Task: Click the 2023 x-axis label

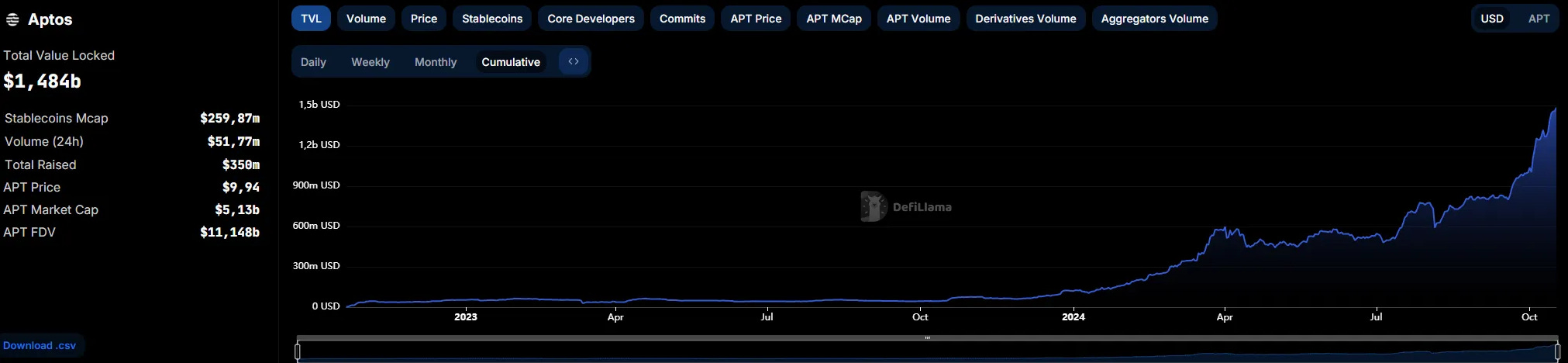Action: coord(466,316)
